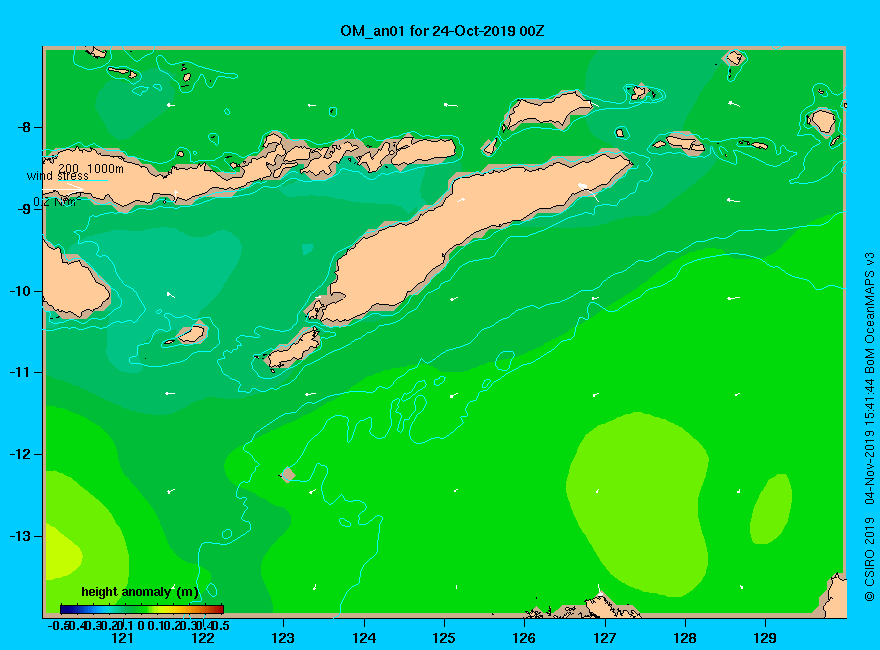Click longitude label 128
The width and height of the screenshot is (880, 650).
coord(685,638)
